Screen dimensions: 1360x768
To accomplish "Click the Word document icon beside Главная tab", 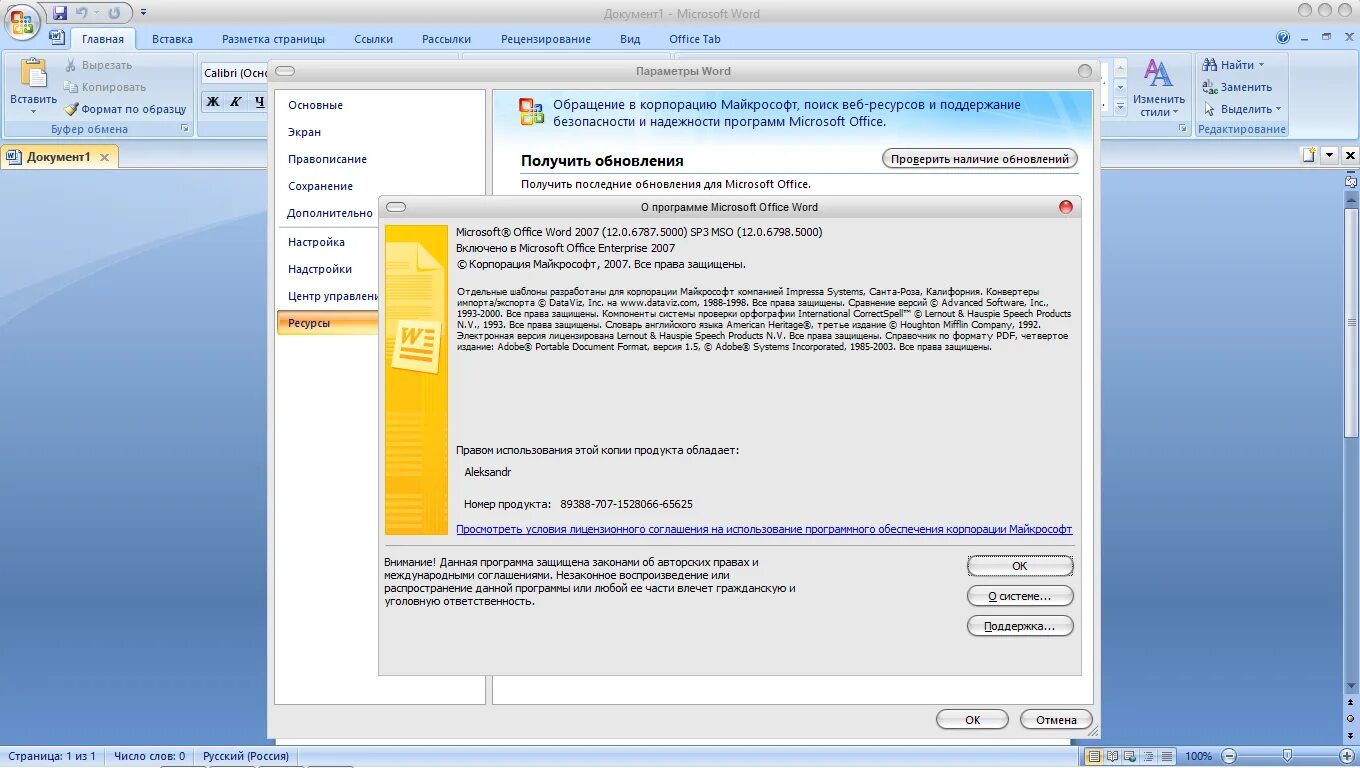I will (57, 37).
